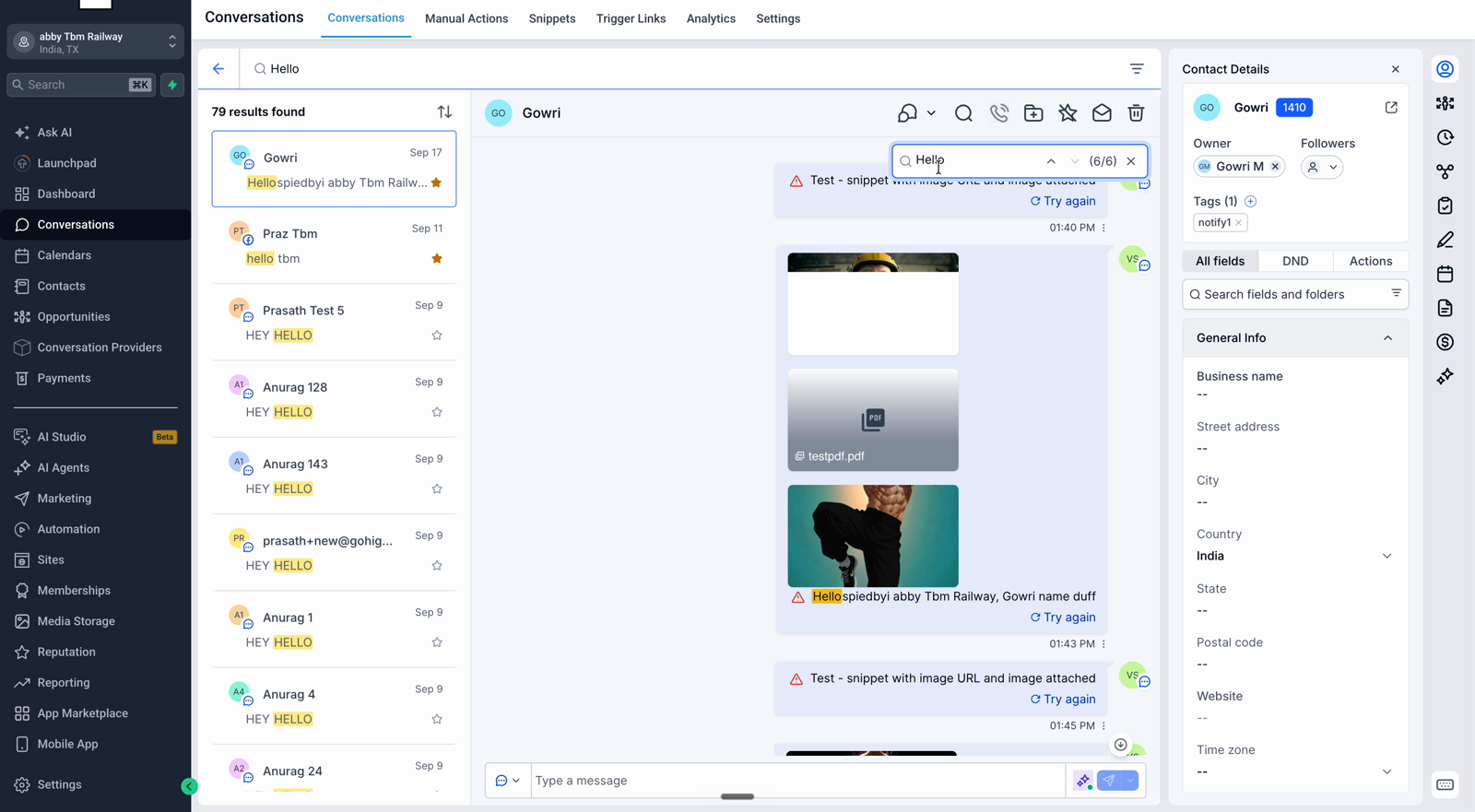The image size is (1475, 812).
Task: Click Try again under the 01:45 PM message
Action: click(1063, 700)
